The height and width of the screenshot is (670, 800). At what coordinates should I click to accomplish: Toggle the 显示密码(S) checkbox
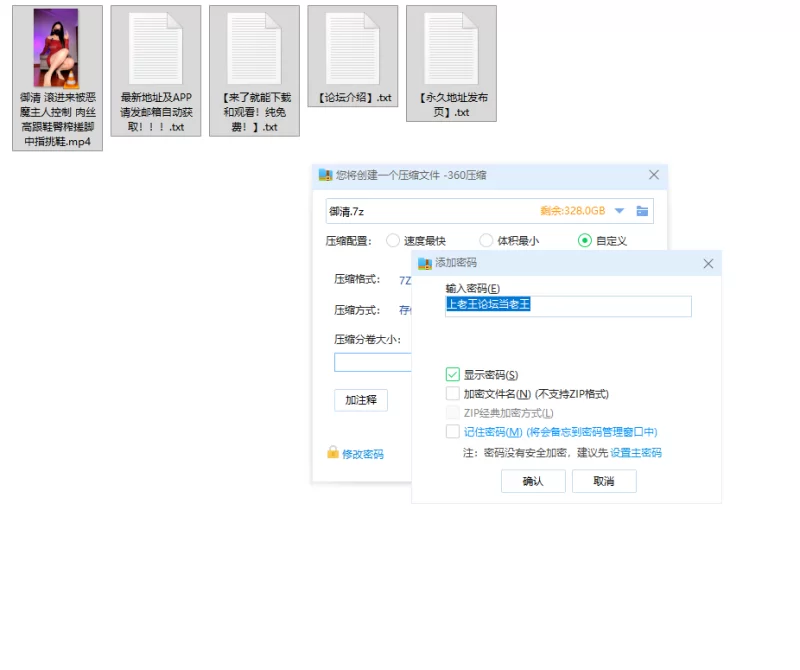pos(453,375)
